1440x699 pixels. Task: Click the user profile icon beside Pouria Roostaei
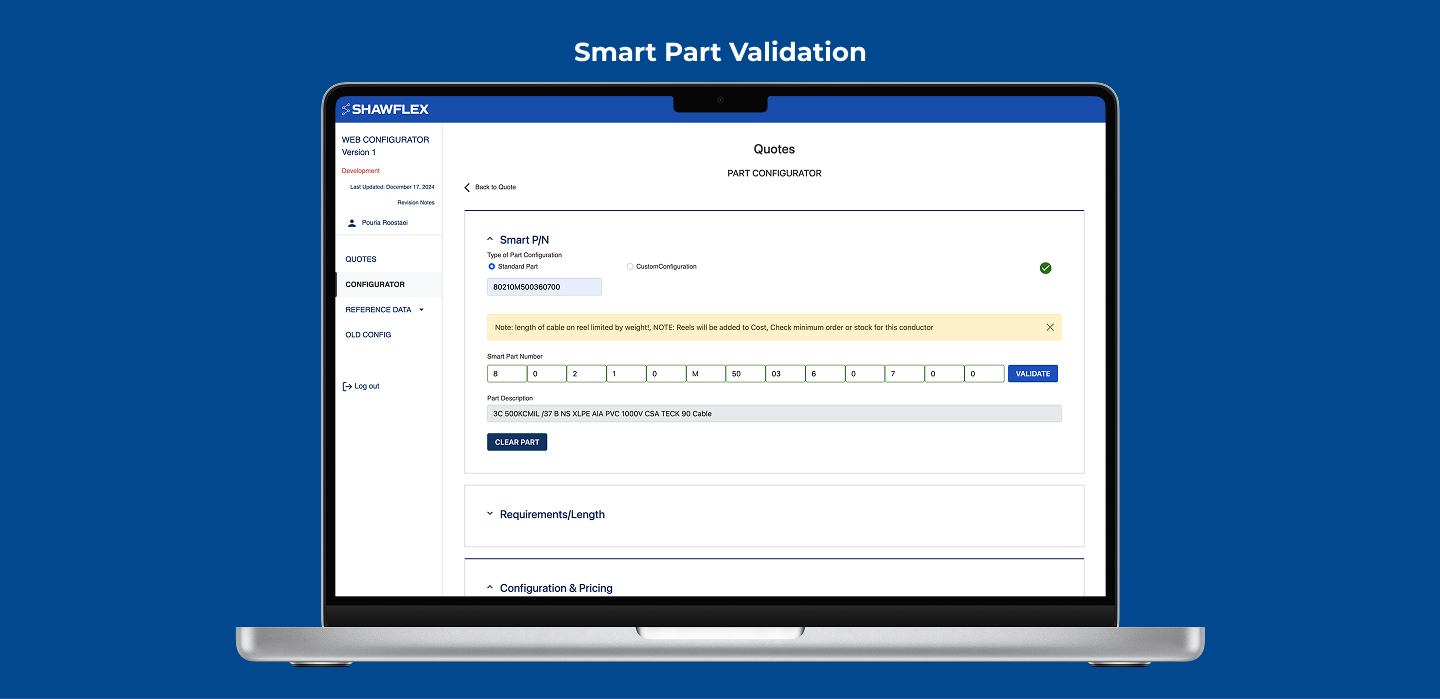coord(351,223)
